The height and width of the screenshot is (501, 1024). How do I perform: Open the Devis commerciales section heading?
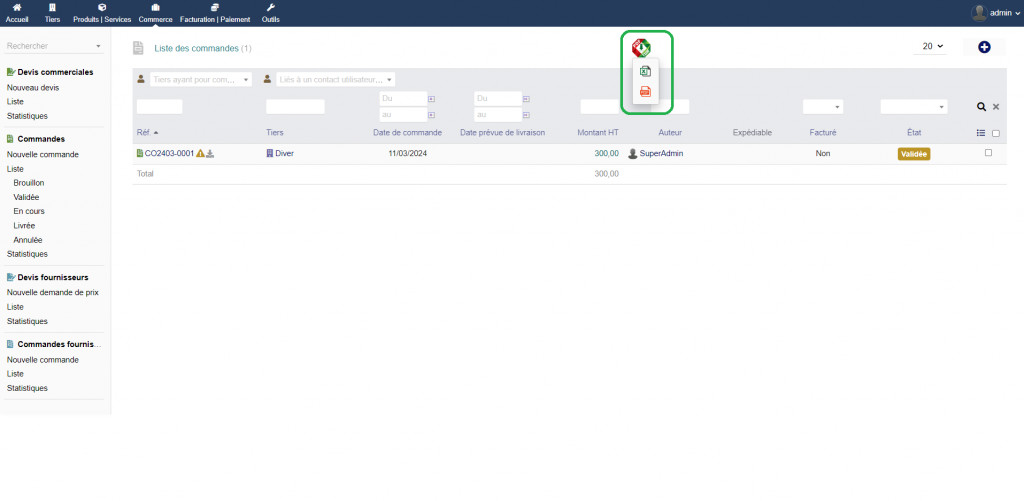click(56, 73)
